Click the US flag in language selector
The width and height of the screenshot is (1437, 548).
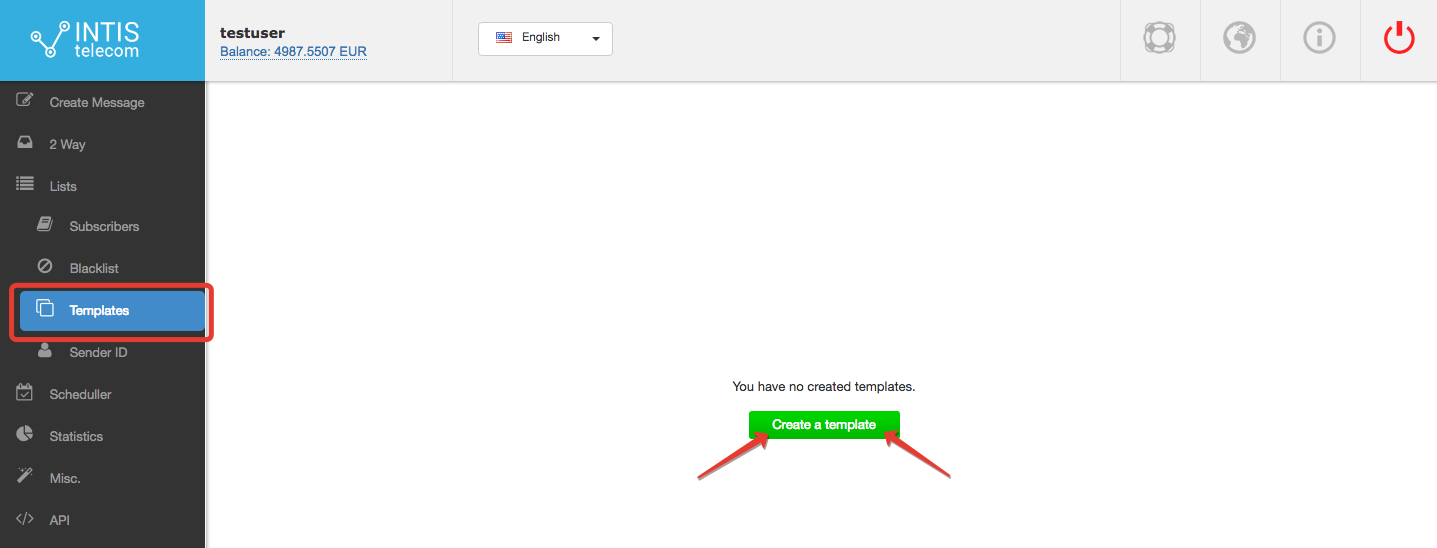(x=504, y=37)
